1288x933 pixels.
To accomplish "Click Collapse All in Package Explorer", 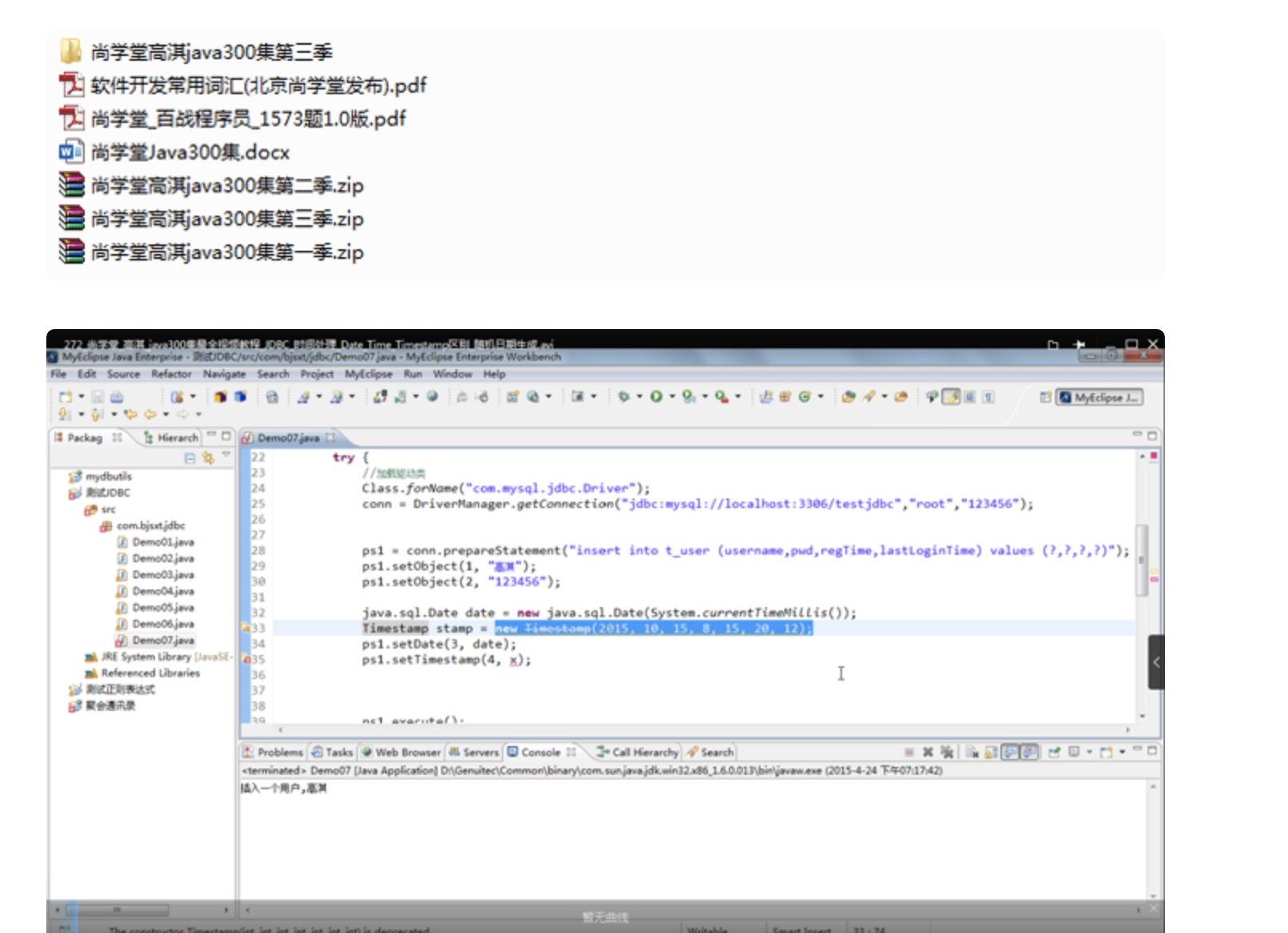I will coord(189,458).
